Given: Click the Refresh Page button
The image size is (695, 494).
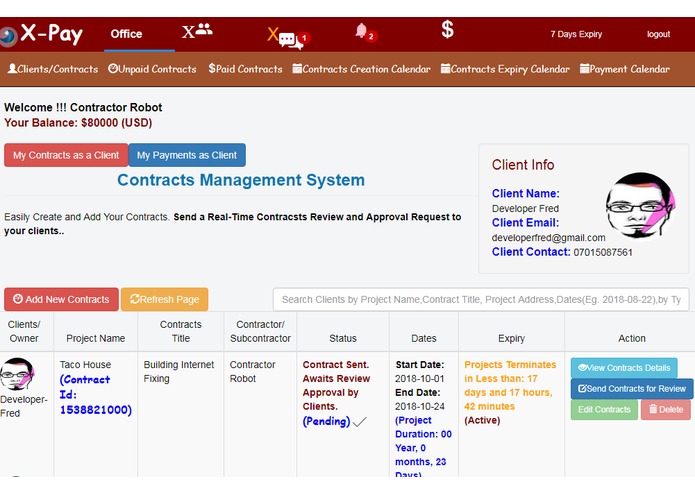Looking at the screenshot, I should [164, 299].
